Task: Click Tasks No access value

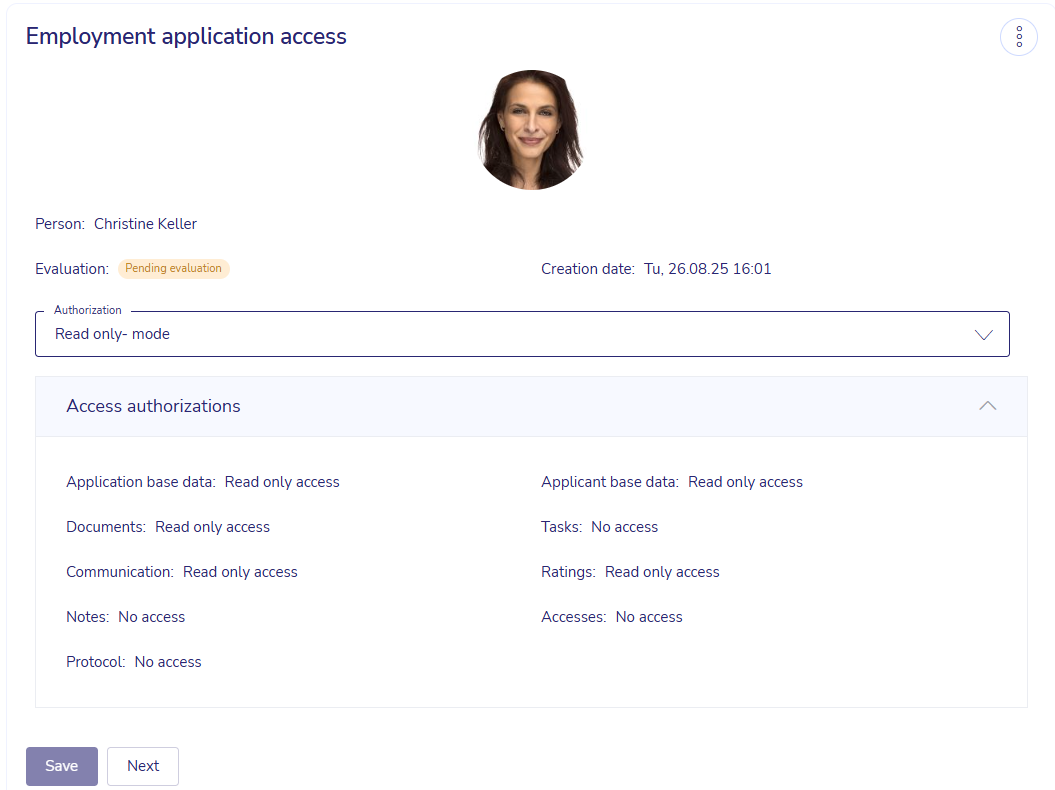Action: (x=624, y=527)
